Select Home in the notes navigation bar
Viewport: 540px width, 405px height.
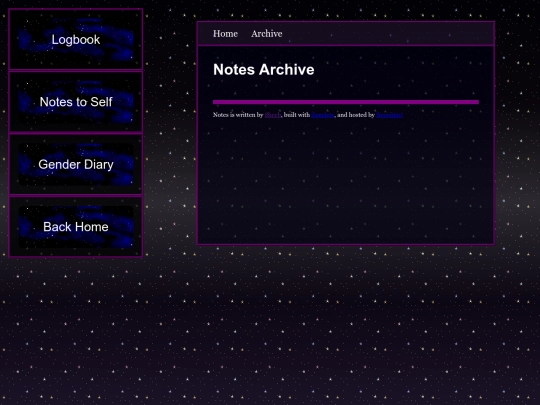coord(225,34)
